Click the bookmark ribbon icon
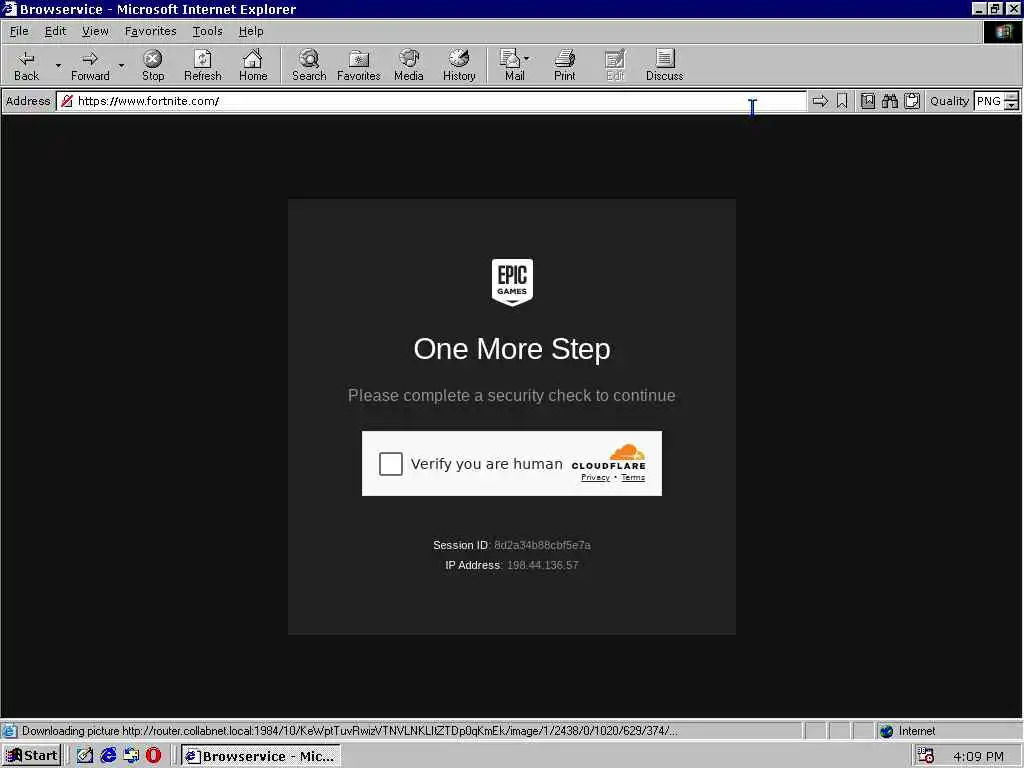The height and width of the screenshot is (768, 1024). 842,101
